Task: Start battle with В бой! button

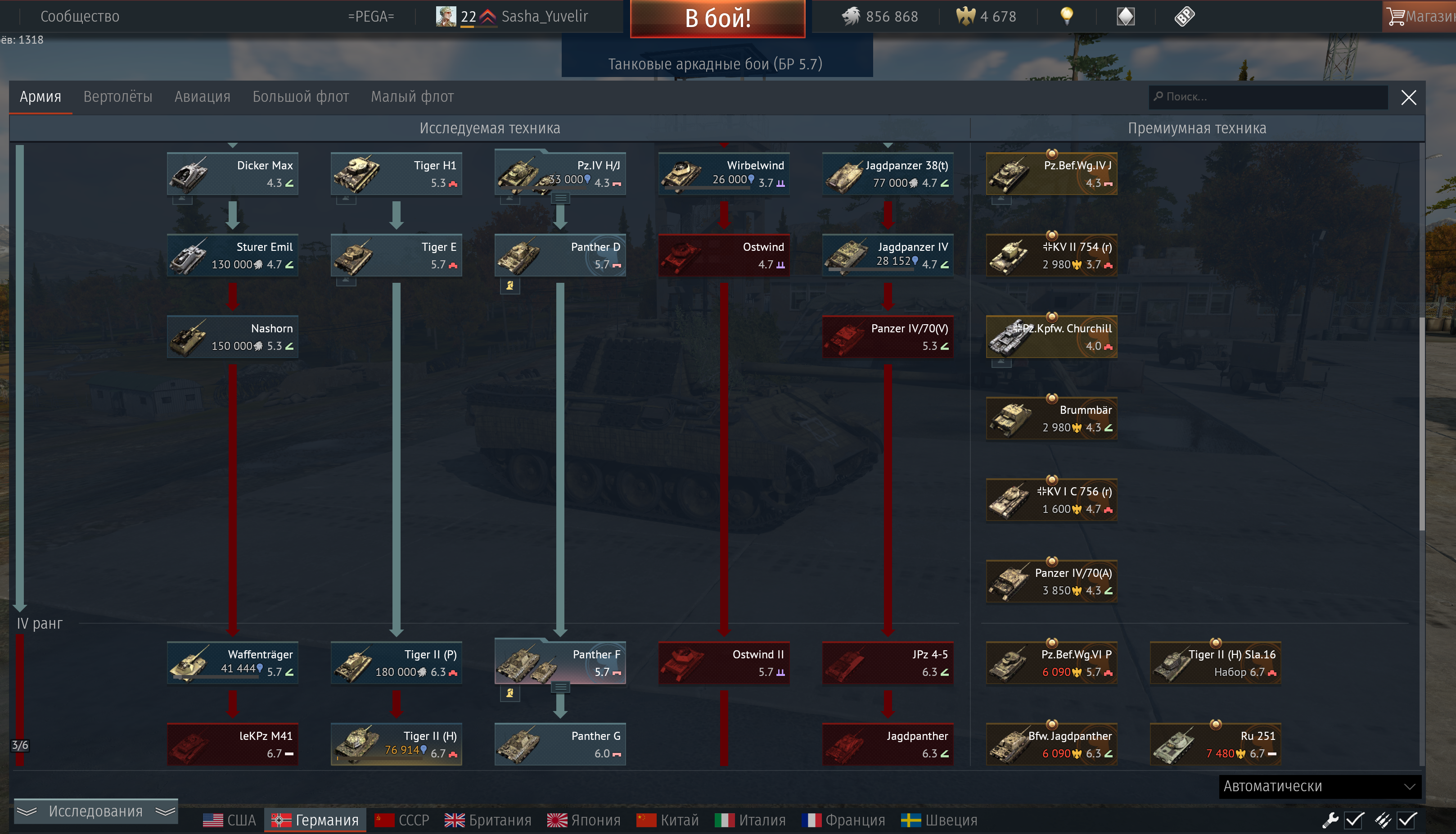Action: 718,18
